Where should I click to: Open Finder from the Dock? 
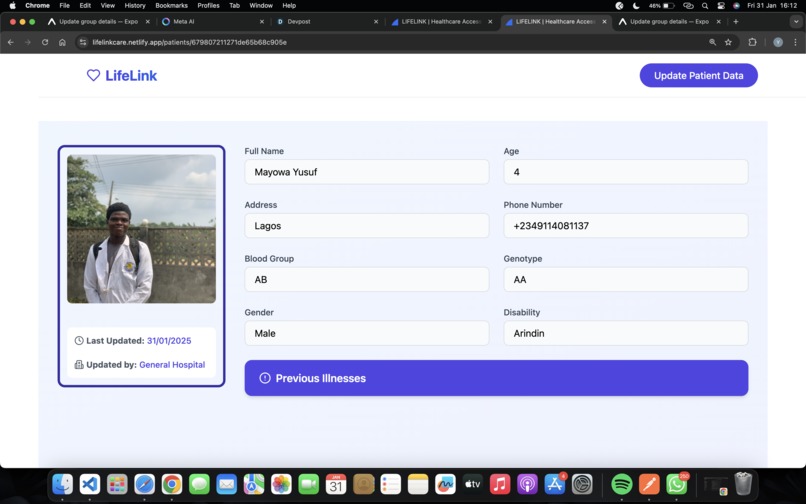[62, 484]
